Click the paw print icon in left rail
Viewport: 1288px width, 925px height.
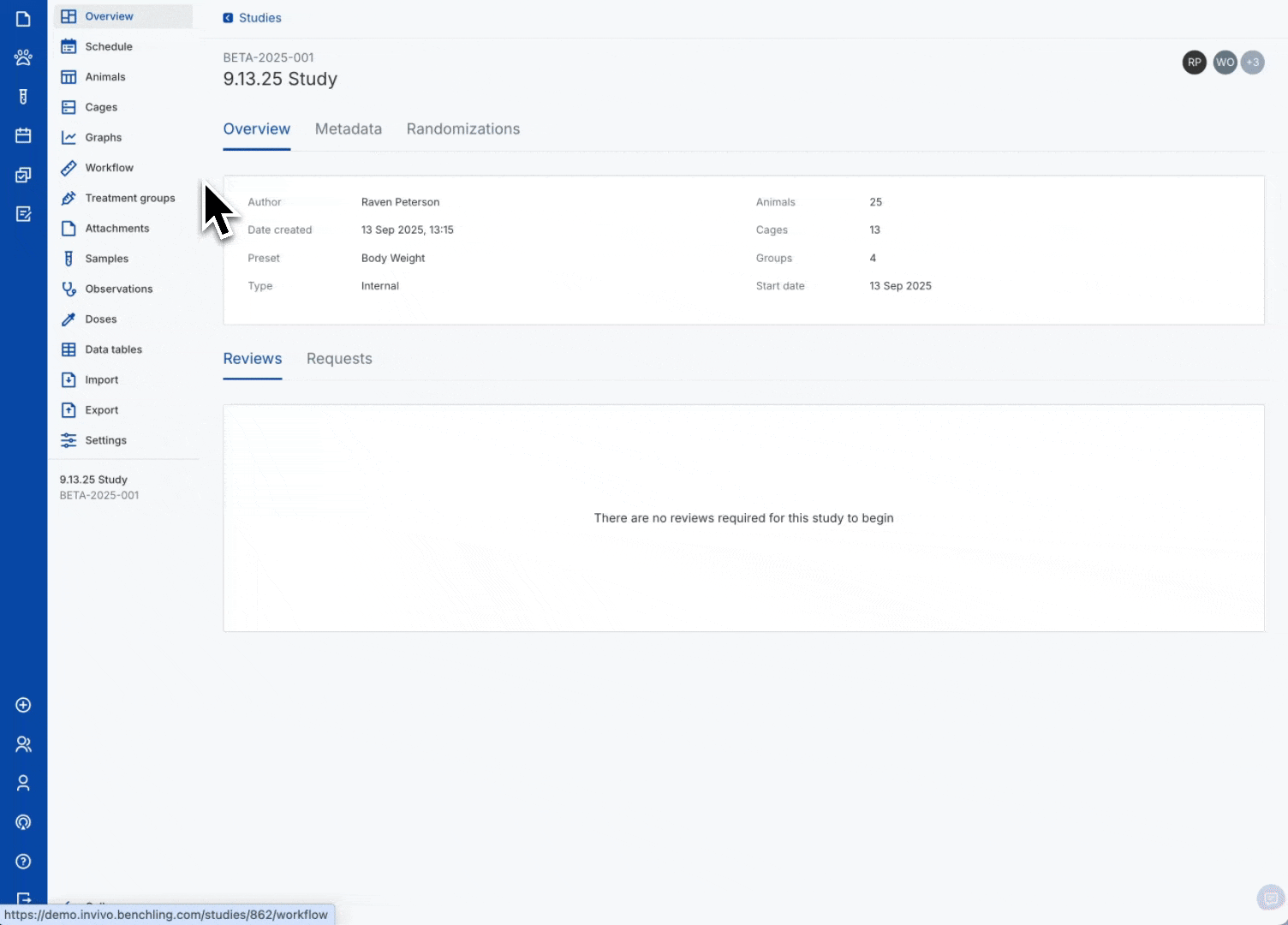[23, 57]
